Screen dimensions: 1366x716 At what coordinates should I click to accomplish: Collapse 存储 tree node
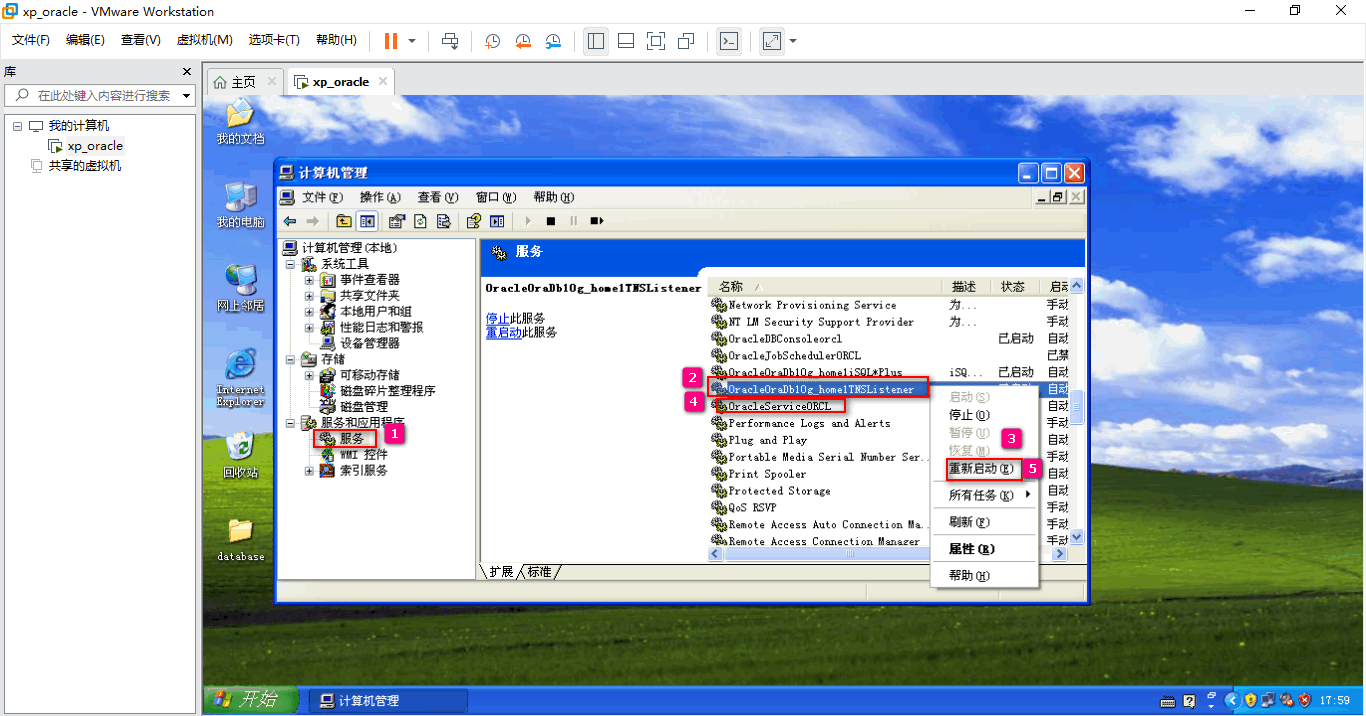tap(291, 359)
